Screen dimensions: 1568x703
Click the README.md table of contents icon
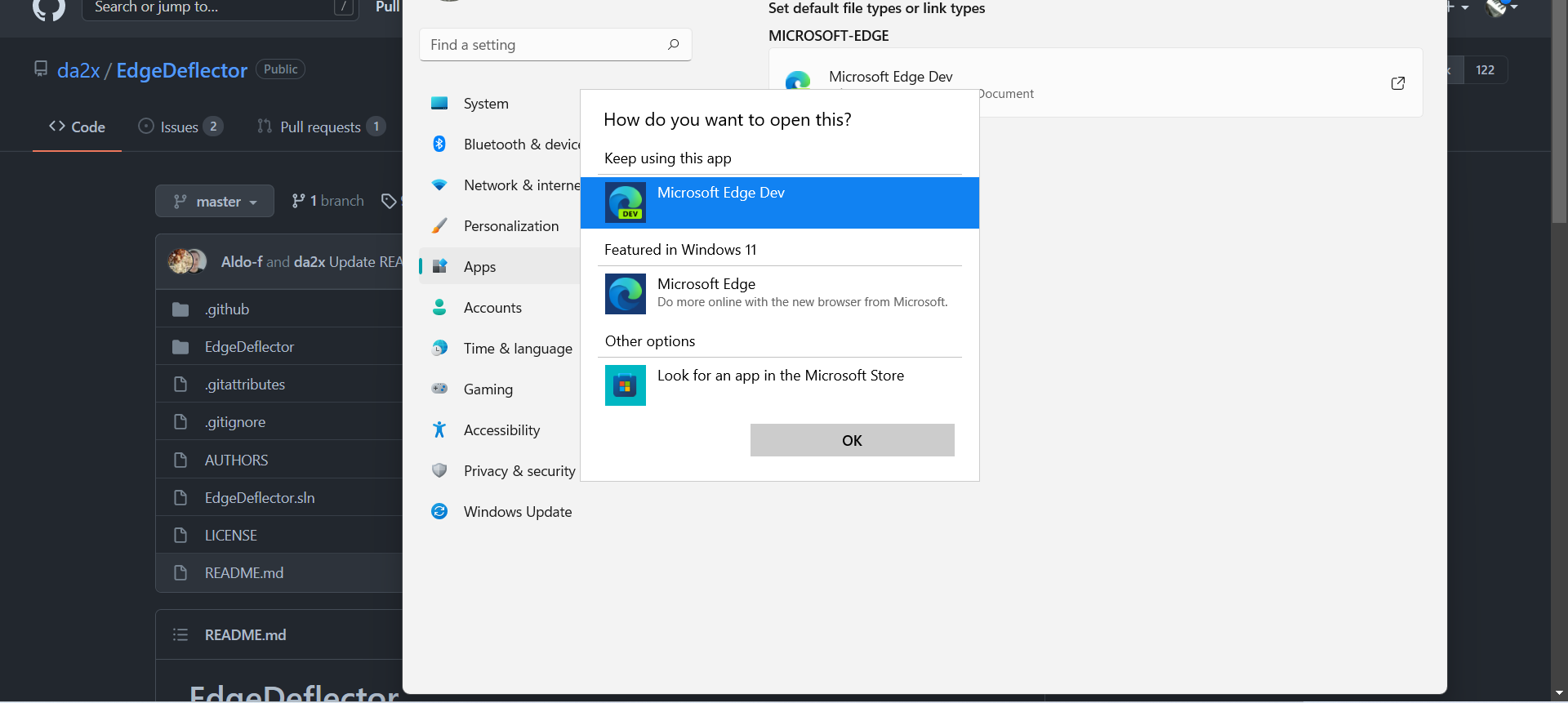[180, 634]
